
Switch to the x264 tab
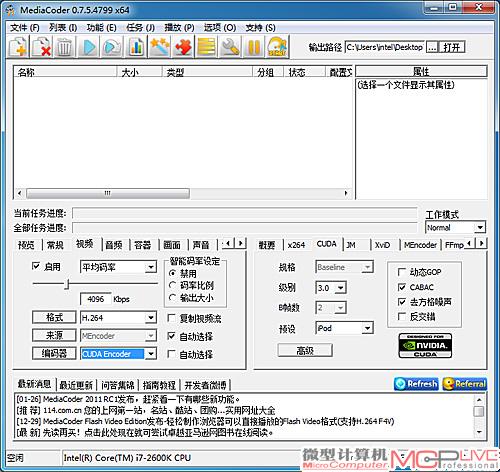[296, 245]
